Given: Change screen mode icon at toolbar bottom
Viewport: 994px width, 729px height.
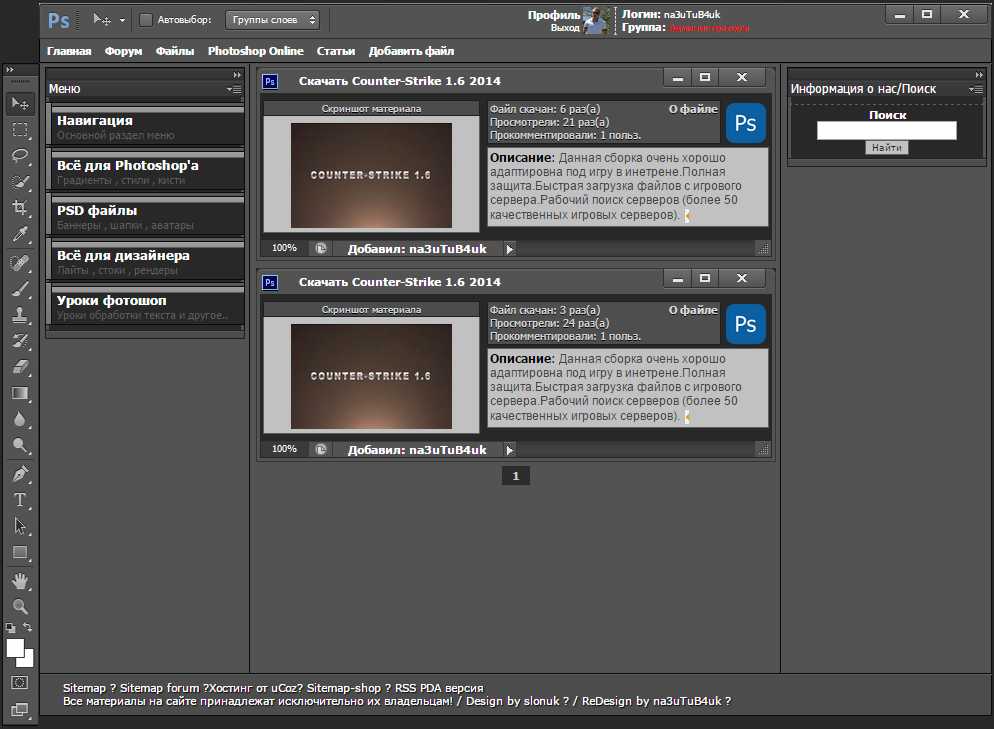Looking at the screenshot, I should pyautogui.click(x=20, y=709).
